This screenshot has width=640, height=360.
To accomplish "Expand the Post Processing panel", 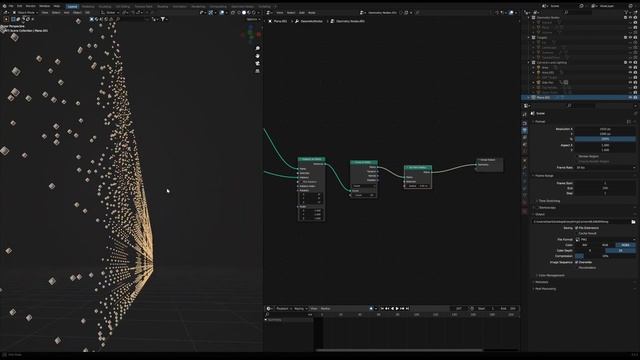I will tap(544, 289).
